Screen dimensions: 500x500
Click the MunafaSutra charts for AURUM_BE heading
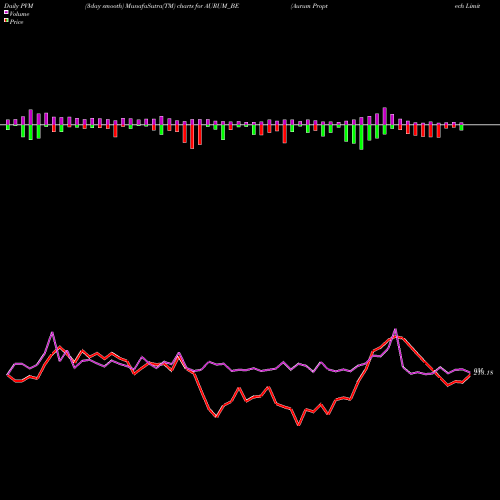tap(162, 6)
